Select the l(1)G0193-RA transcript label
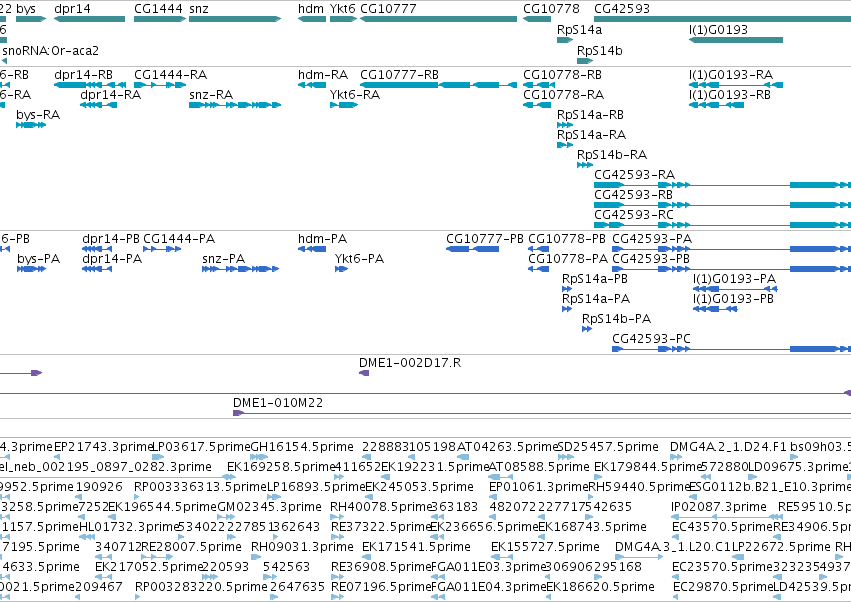This screenshot has height=602, width=851. pos(731,74)
